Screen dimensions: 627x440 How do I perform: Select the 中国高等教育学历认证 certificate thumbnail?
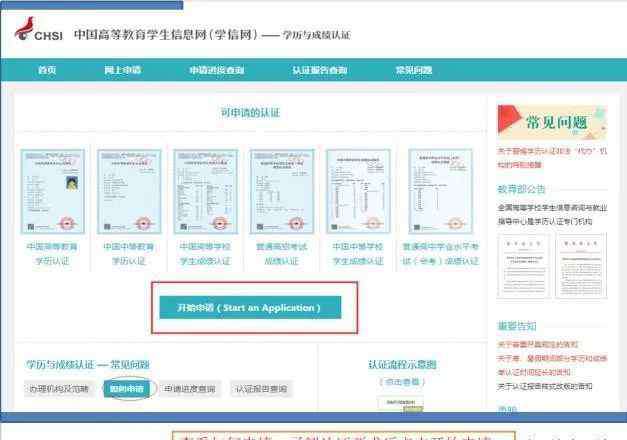53,191
